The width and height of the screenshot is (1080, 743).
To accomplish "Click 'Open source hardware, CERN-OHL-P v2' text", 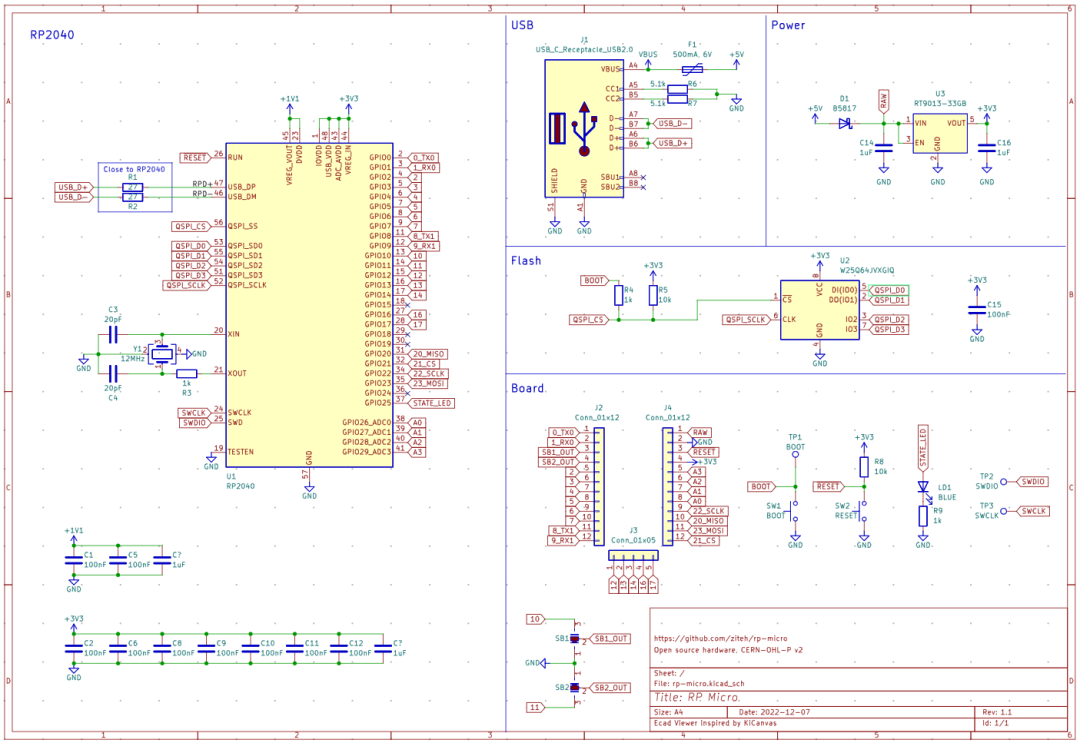I will [x=728, y=650].
